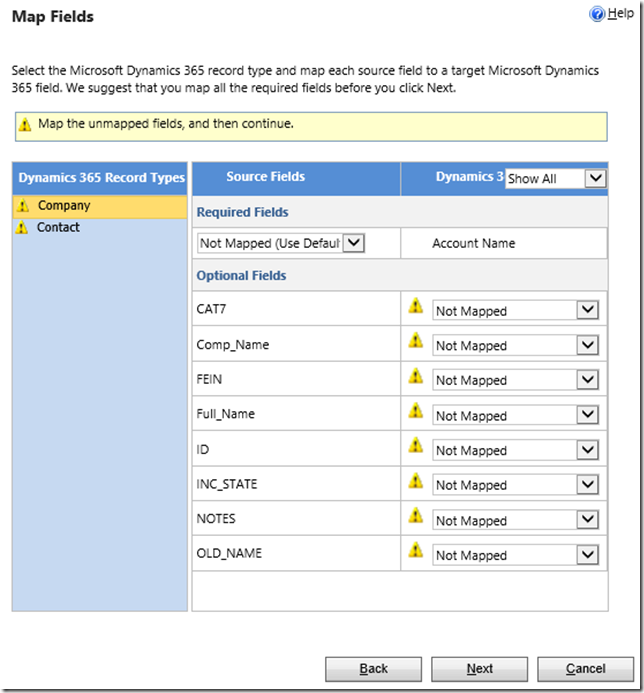The image size is (644, 693).
Task: Click the NOTES source field label
Action: 216,518
